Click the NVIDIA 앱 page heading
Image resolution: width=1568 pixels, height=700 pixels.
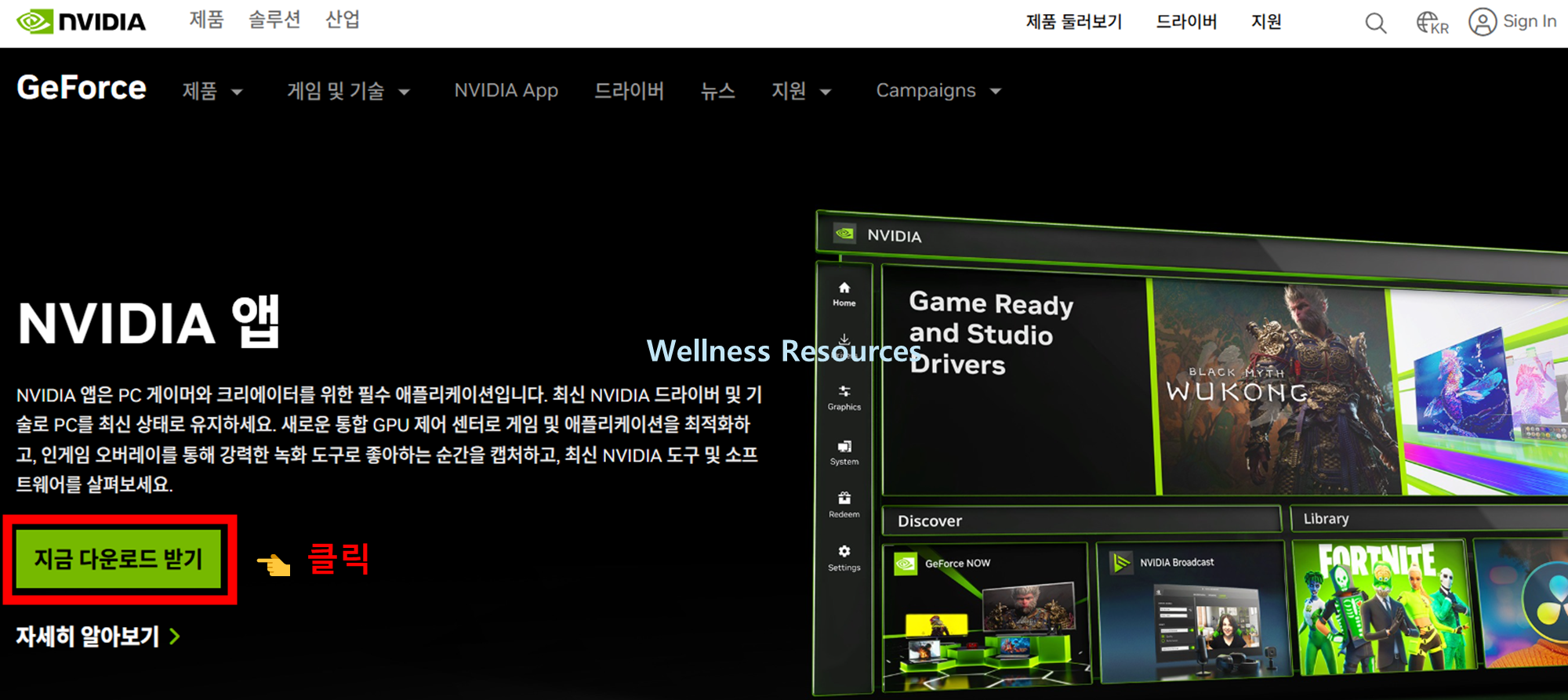[149, 322]
